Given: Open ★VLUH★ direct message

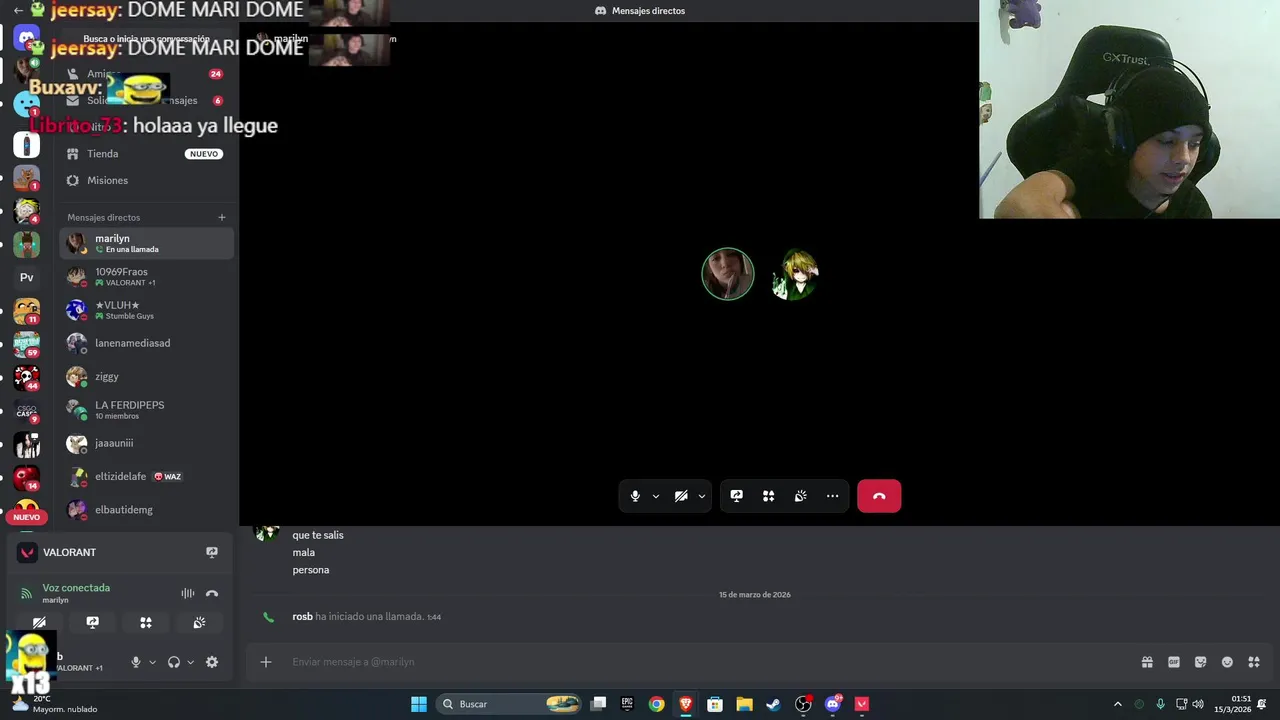Looking at the screenshot, I should pos(146,310).
